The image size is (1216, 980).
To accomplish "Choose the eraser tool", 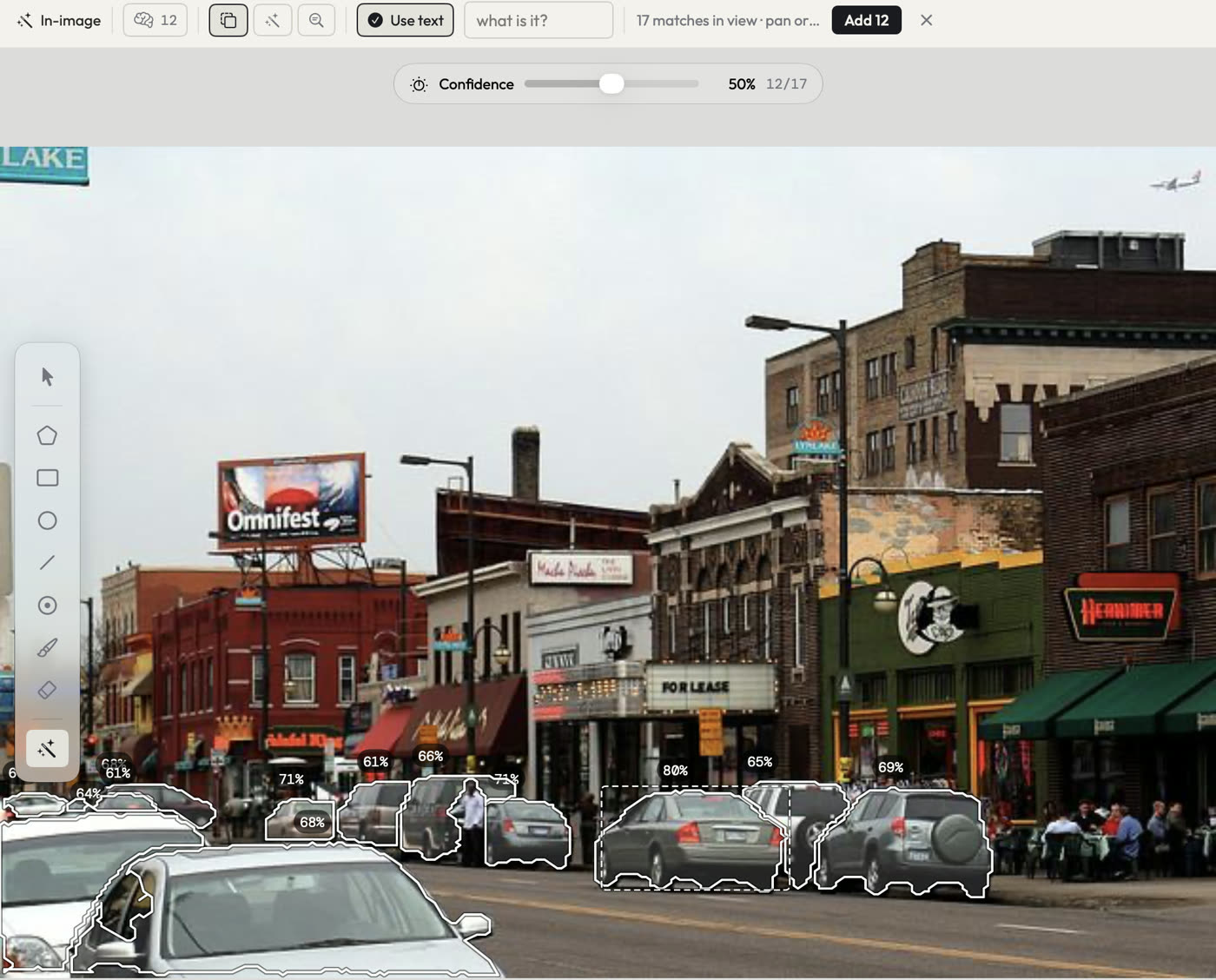I will pyautogui.click(x=47, y=691).
